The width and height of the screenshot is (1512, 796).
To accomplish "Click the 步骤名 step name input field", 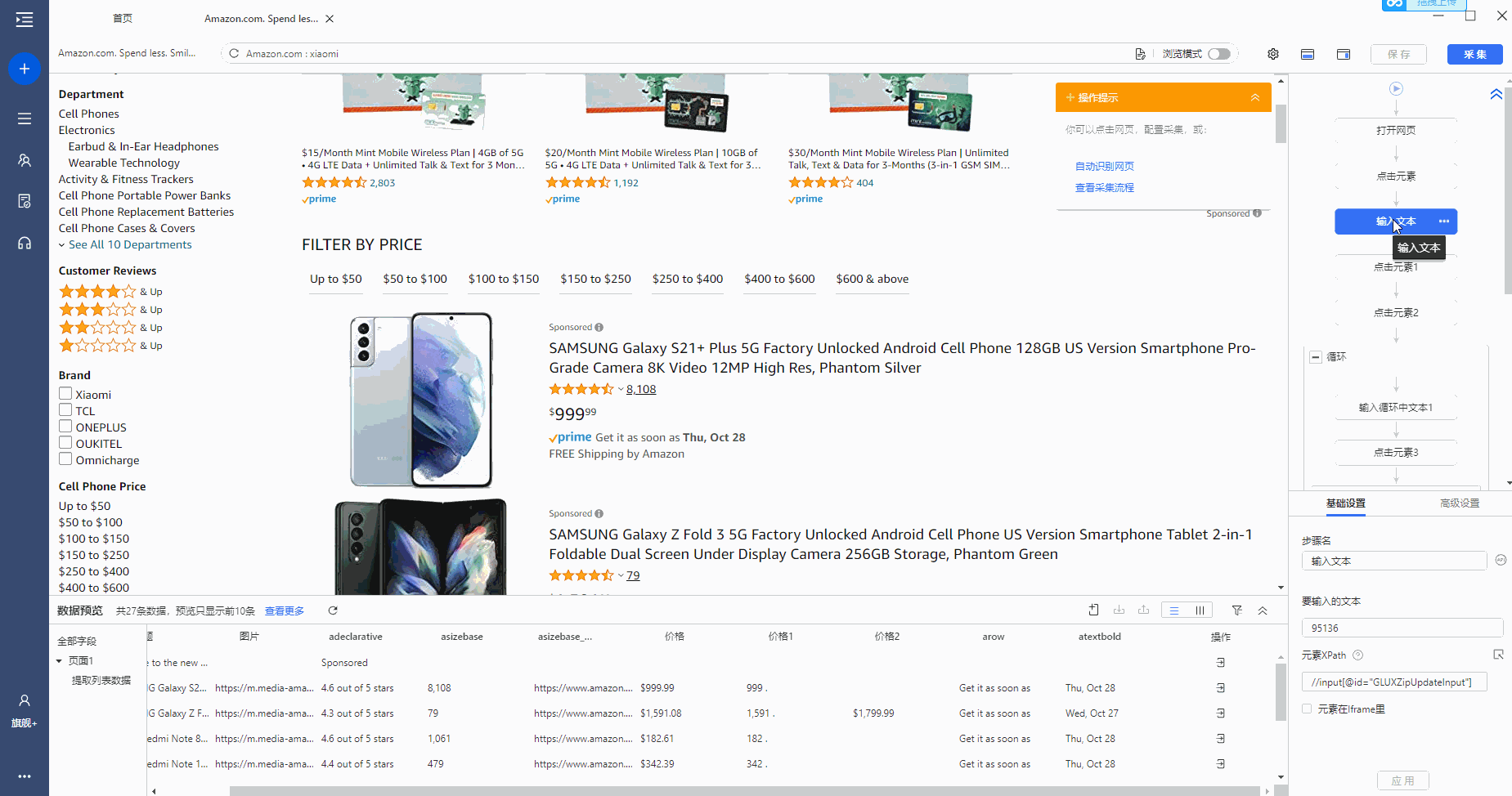I will [x=1394, y=561].
